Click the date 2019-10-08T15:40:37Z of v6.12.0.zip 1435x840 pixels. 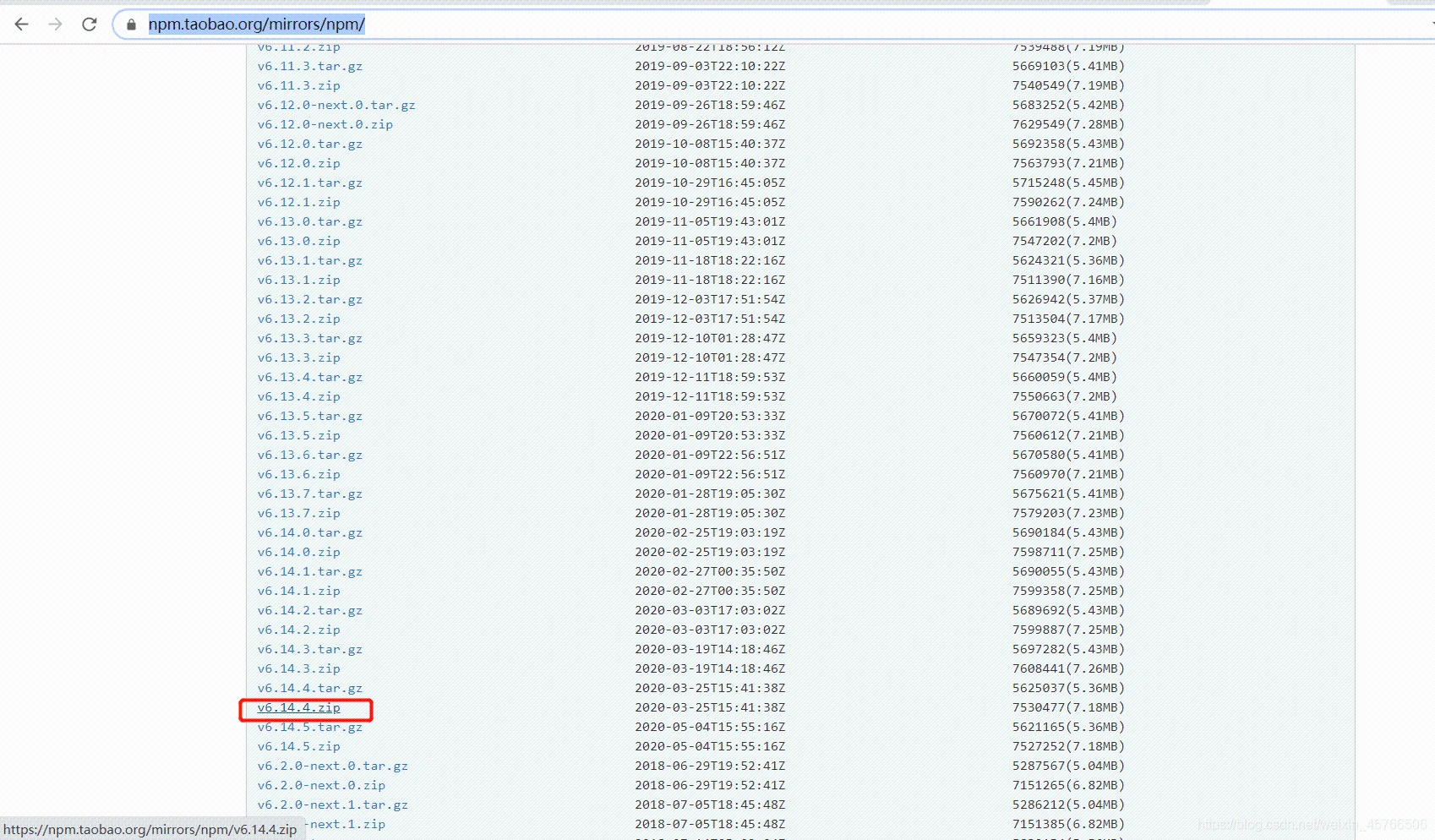710,164
